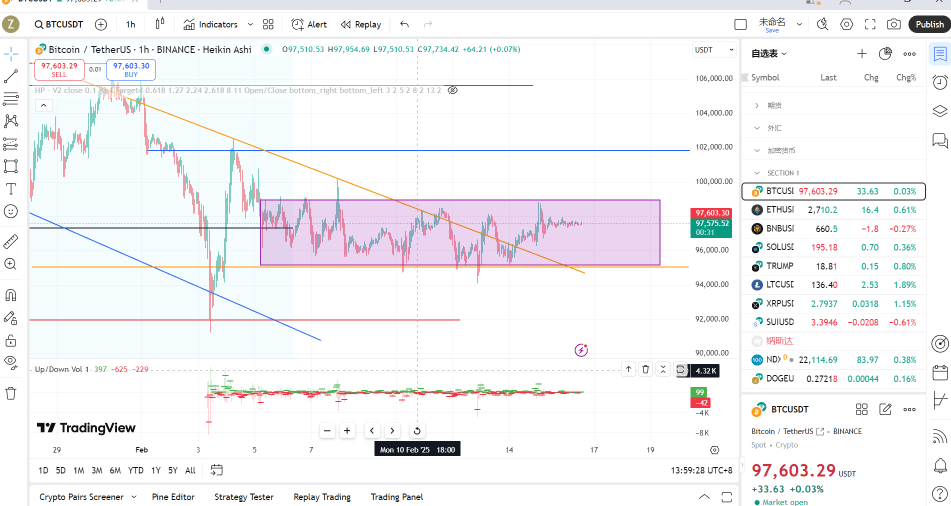Select the rectangle shapes tool
Screen dimensions: 951x506
tap(11, 166)
